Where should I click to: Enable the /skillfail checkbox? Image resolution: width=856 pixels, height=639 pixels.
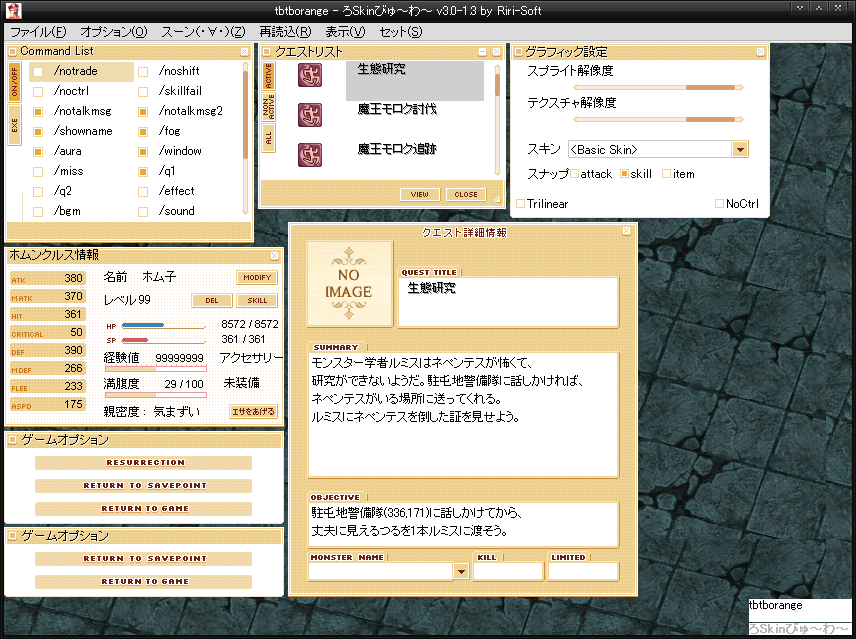point(143,92)
